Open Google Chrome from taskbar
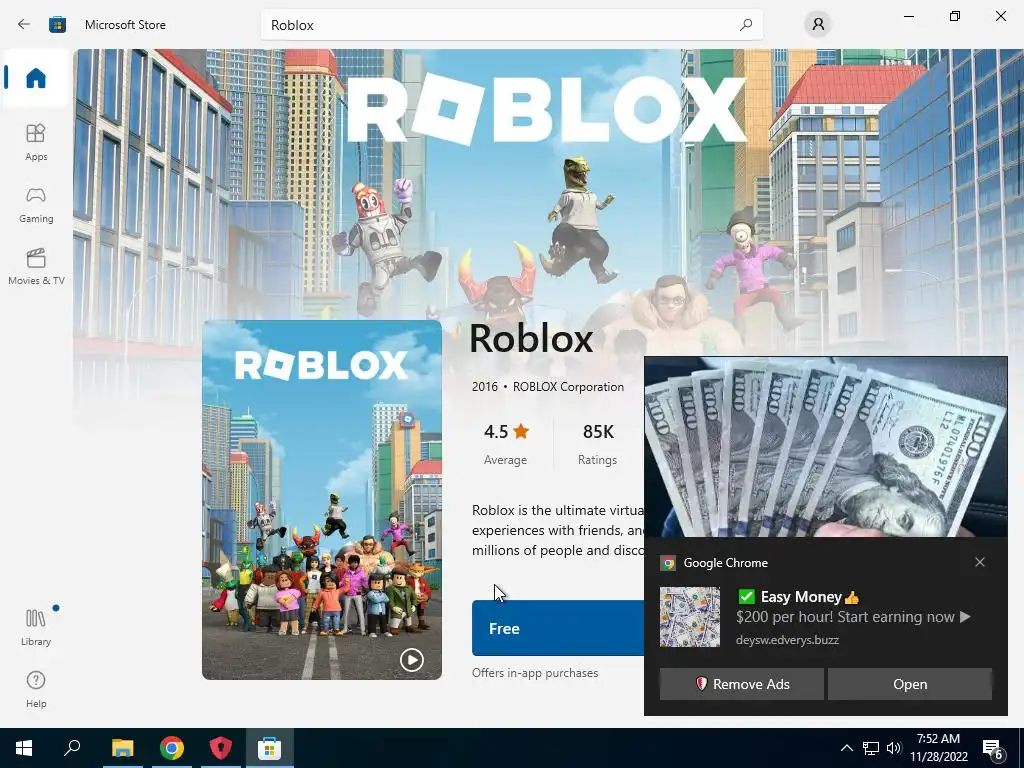Viewport: 1024px width, 768px height. (x=172, y=748)
